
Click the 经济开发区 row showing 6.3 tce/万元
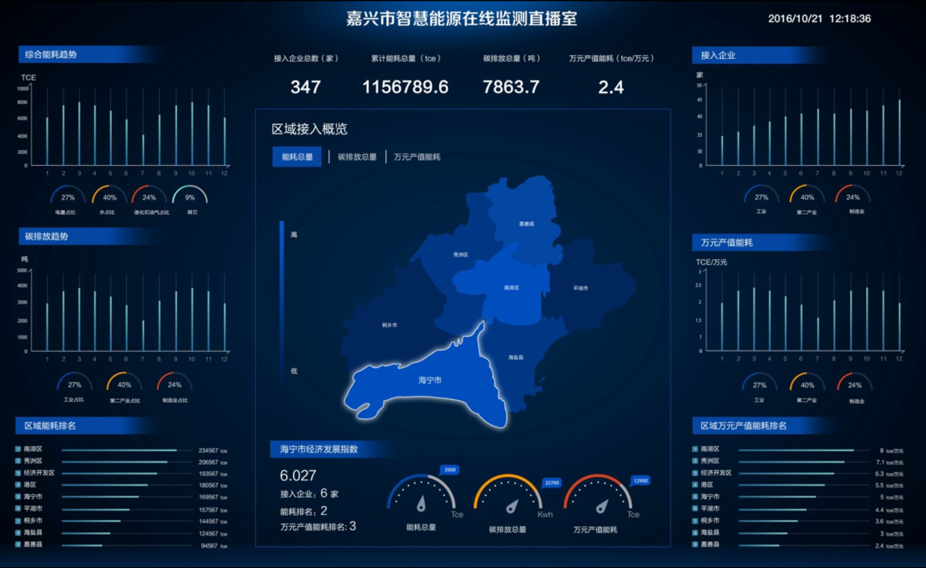tap(798, 474)
